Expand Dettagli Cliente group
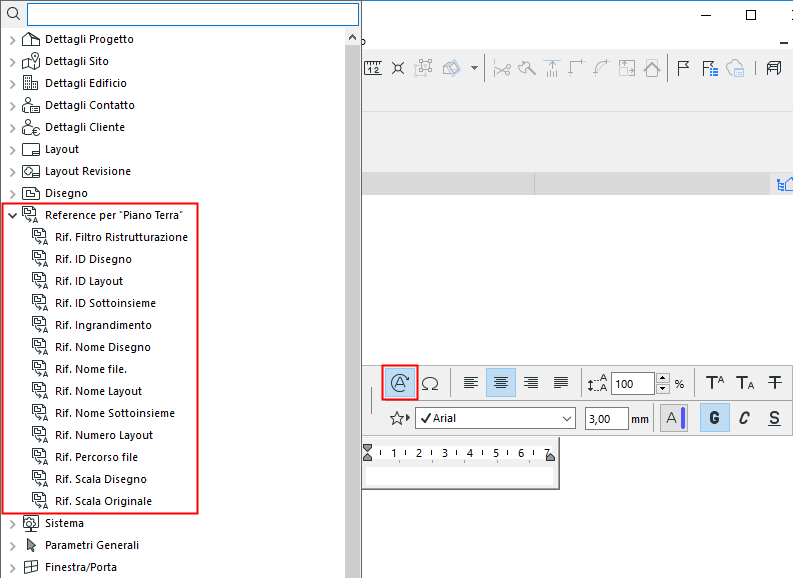The width and height of the screenshot is (793, 578). (13, 127)
